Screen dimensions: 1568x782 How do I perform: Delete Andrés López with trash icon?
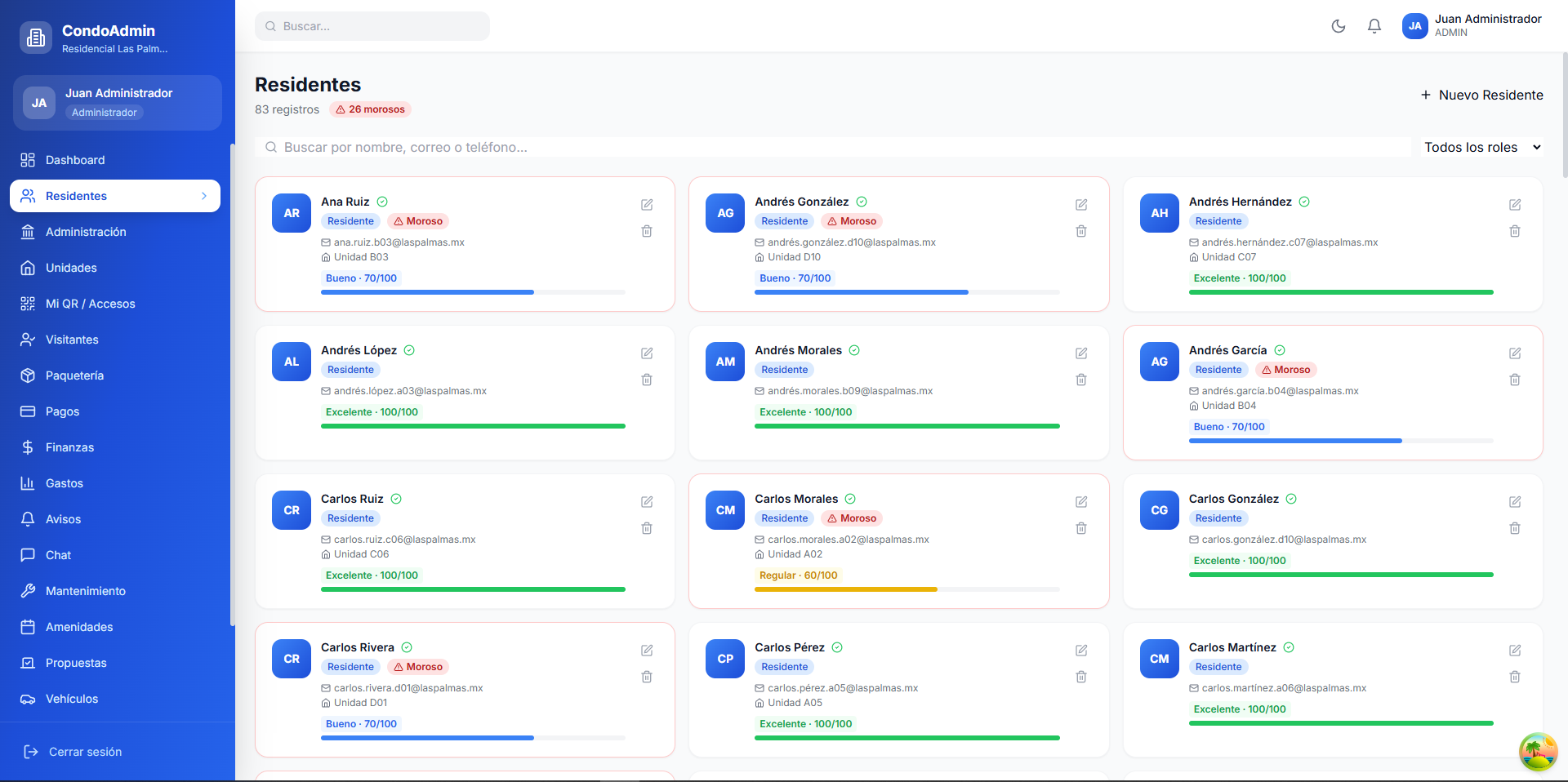tap(647, 380)
